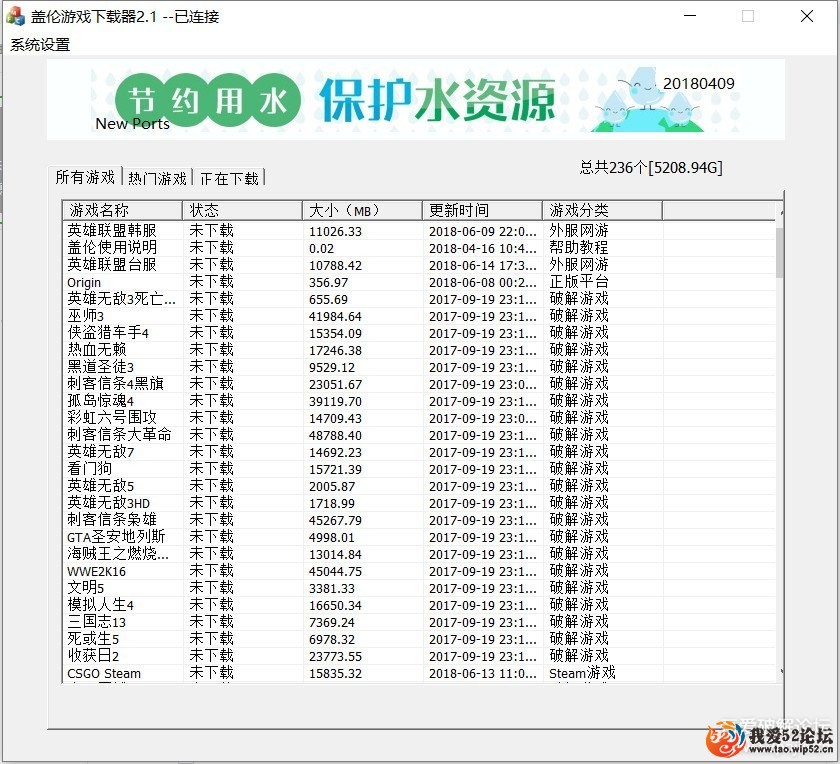Select the 热血无赖 game row
The image size is (840, 764).
[x=419, y=350]
